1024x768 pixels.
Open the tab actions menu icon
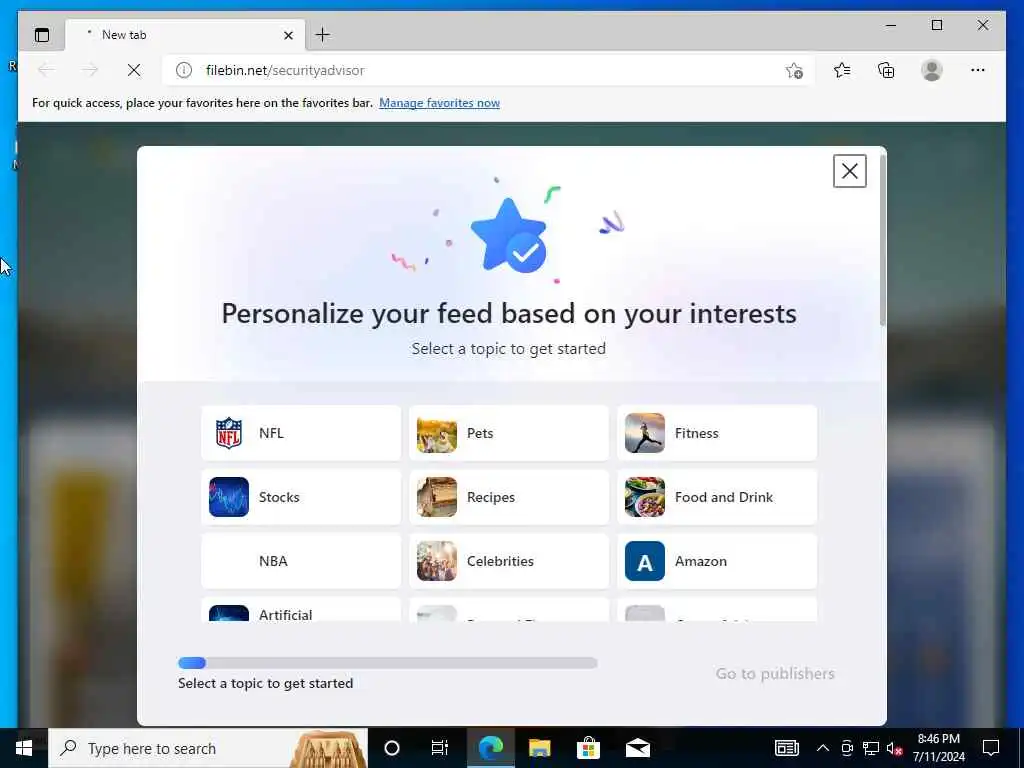point(42,35)
